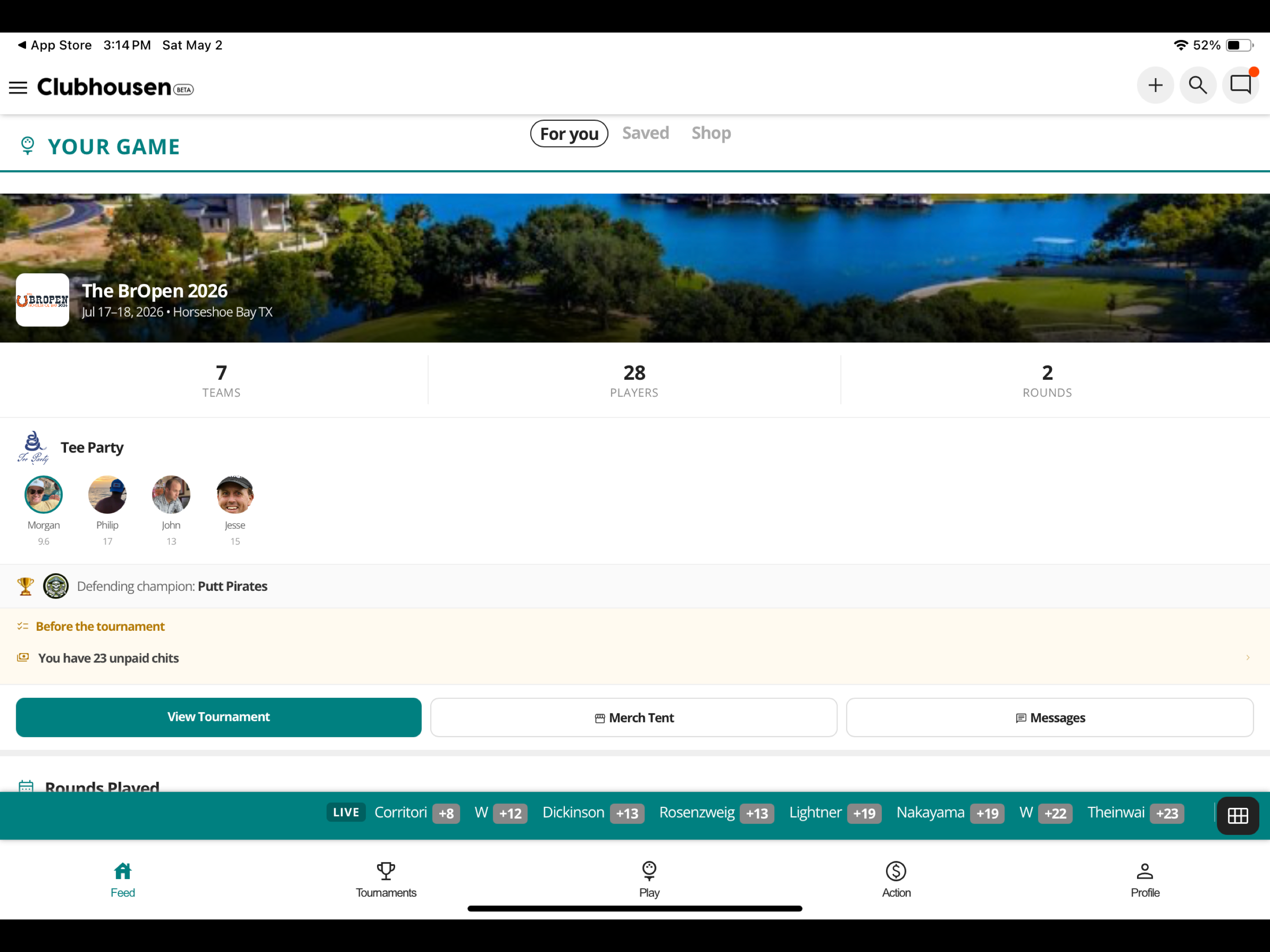The width and height of the screenshot is (1270, 952).
Task: Tap the unpaid chits money icon
Action: (x=23, y=657)
